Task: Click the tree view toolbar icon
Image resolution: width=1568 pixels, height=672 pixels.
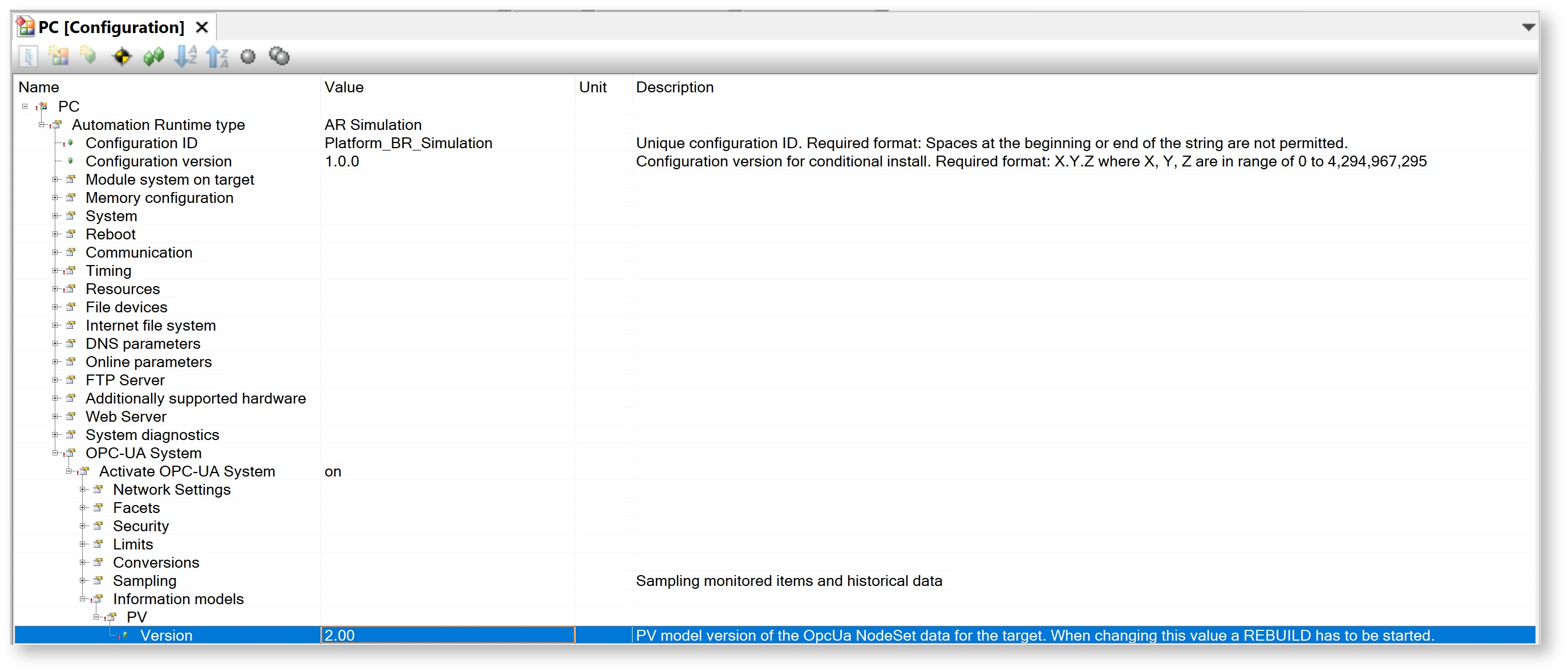Action: coord(29,56)
